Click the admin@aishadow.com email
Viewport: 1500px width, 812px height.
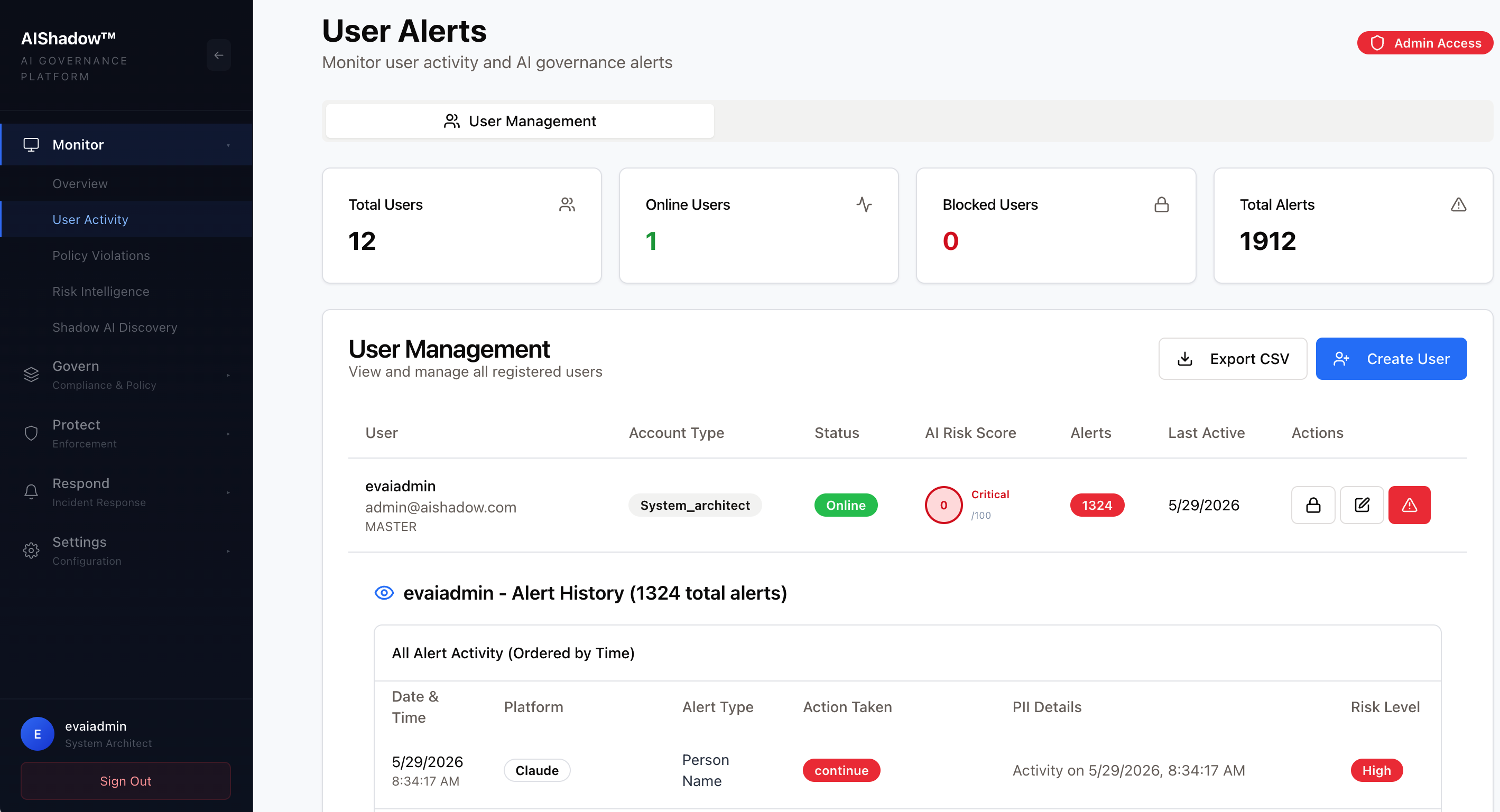click(x=440, y=507)
